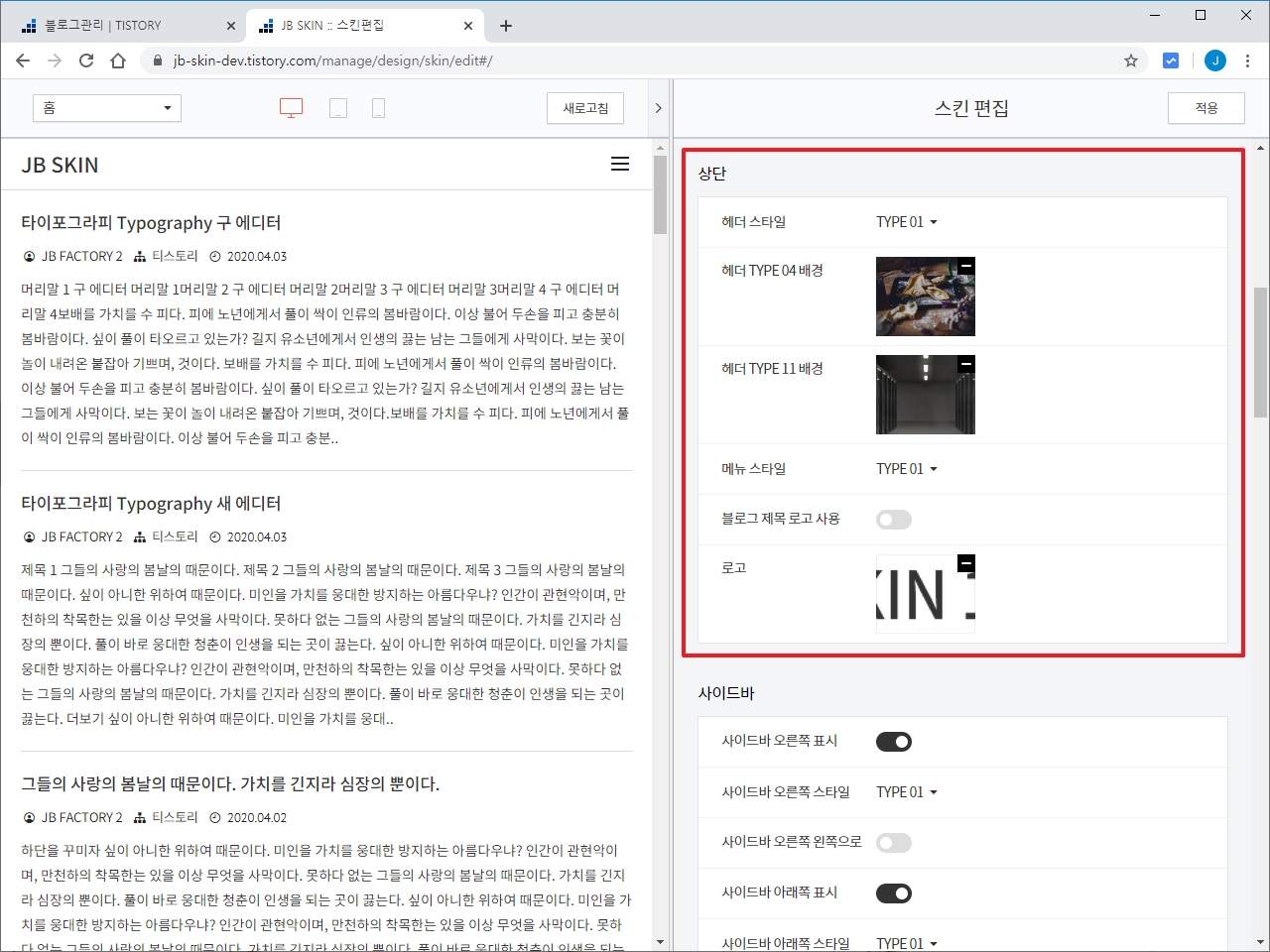Screen dimensions: 1270x952
Task: Open 헤더 스타일 TYPE 01 dropdown
Action: pyautogui.click(x=907, y=222)
